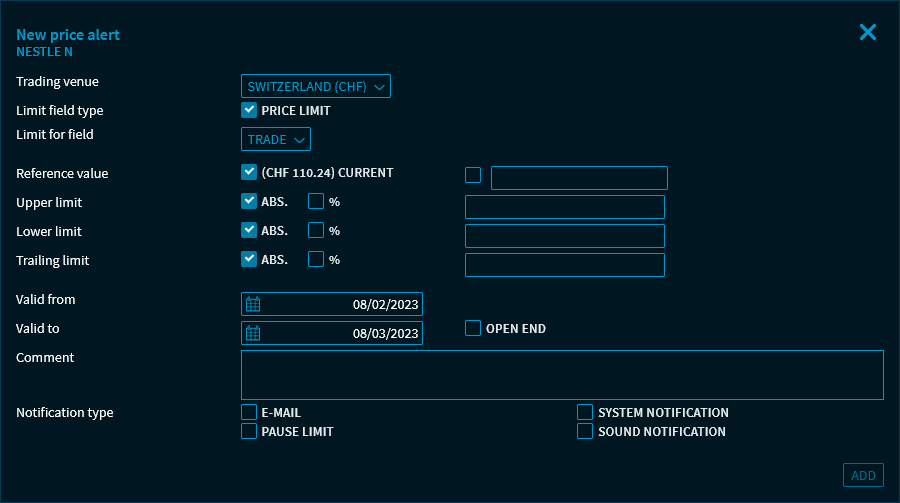Select percent option for Trailing limit
The width and height of the screenshot is (900, 503).
tap(316, 259)
